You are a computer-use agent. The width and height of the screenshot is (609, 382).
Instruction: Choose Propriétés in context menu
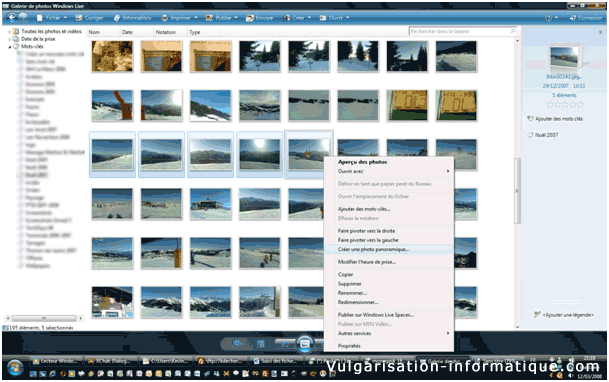coord(389,346)
